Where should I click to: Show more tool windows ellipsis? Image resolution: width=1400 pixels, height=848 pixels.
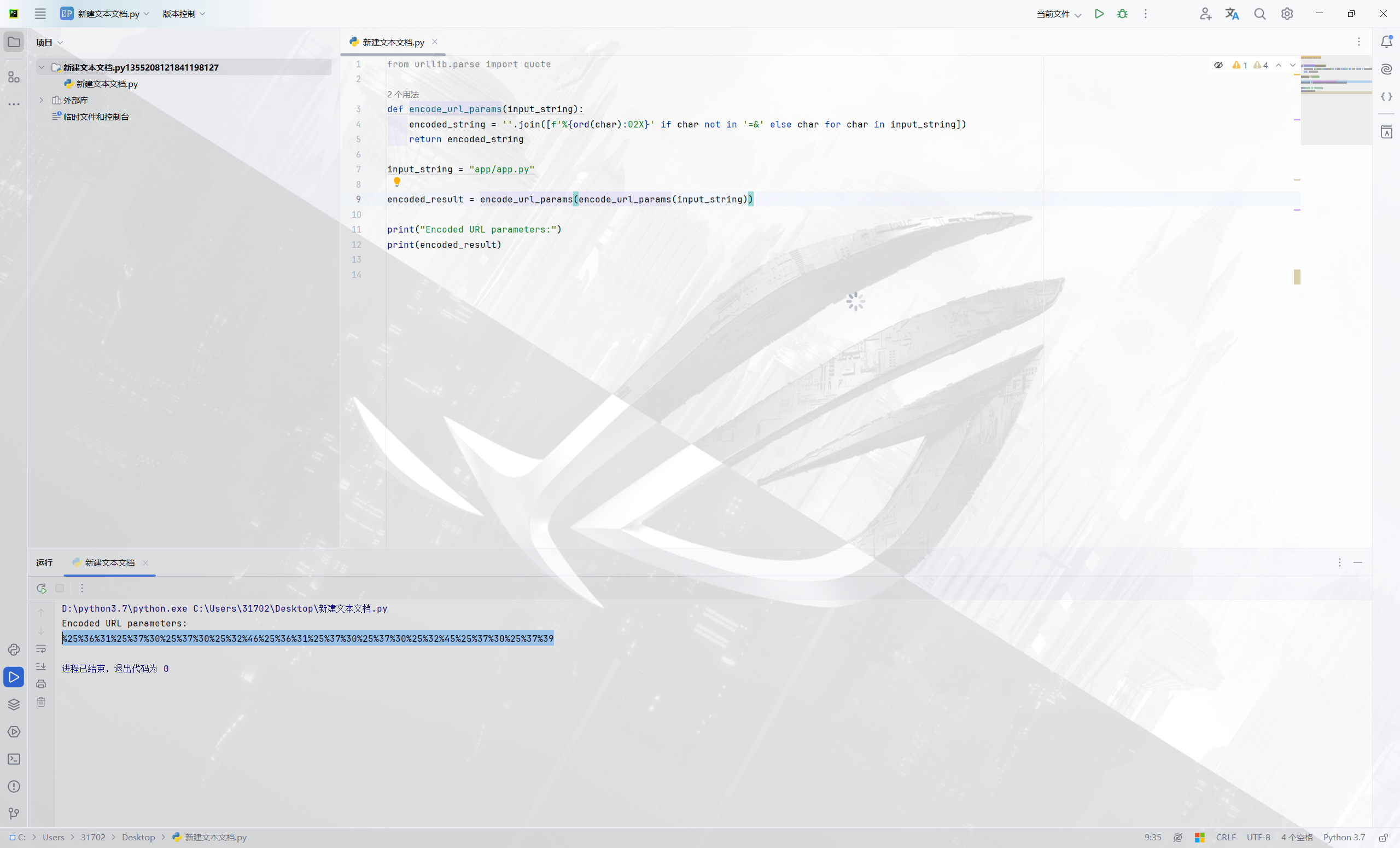point(14,104)
